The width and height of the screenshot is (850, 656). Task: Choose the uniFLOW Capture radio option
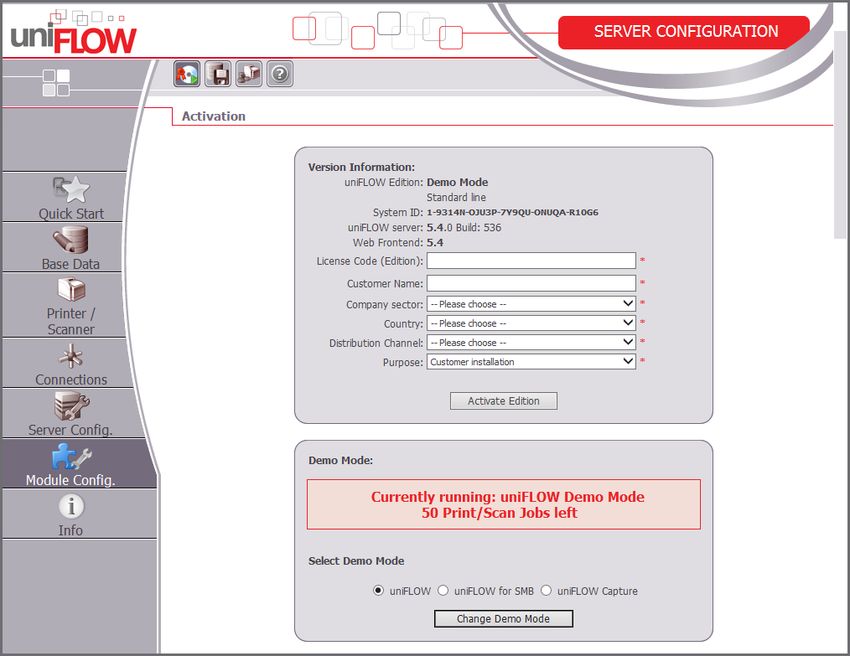[x=546, y=591]
